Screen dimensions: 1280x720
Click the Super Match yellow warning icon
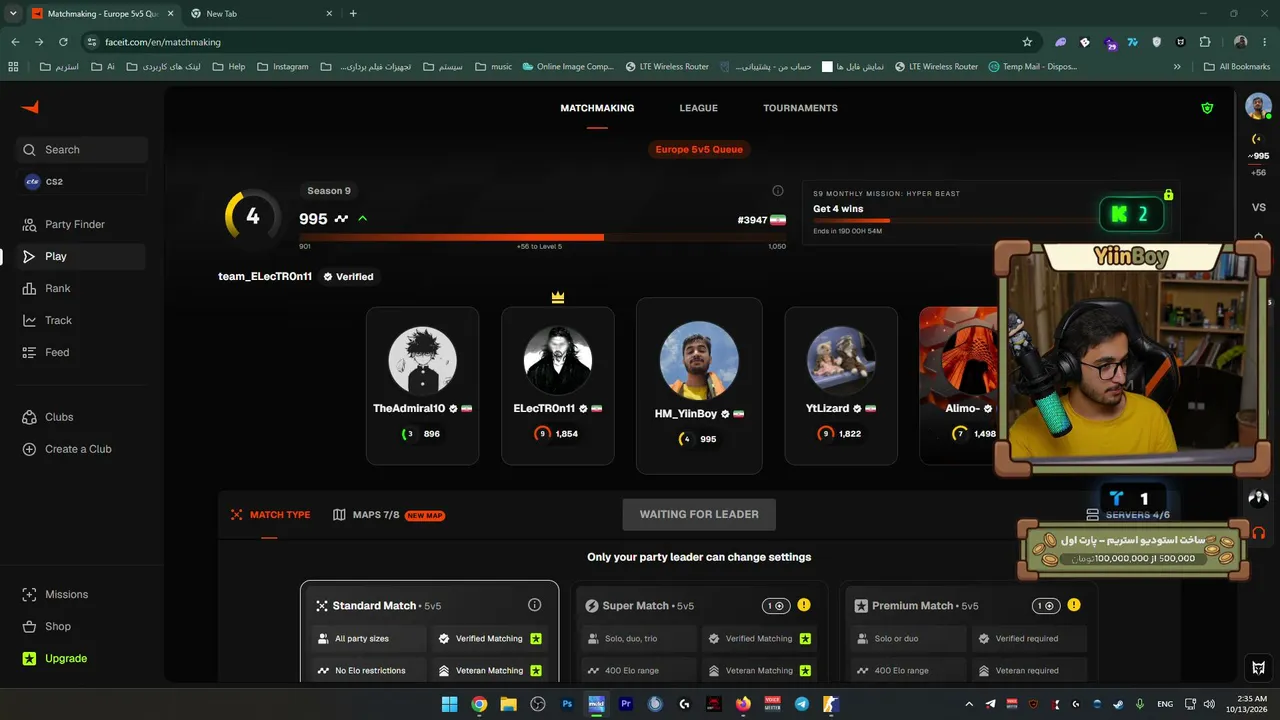pyautogui.click(x=804, y=605)
